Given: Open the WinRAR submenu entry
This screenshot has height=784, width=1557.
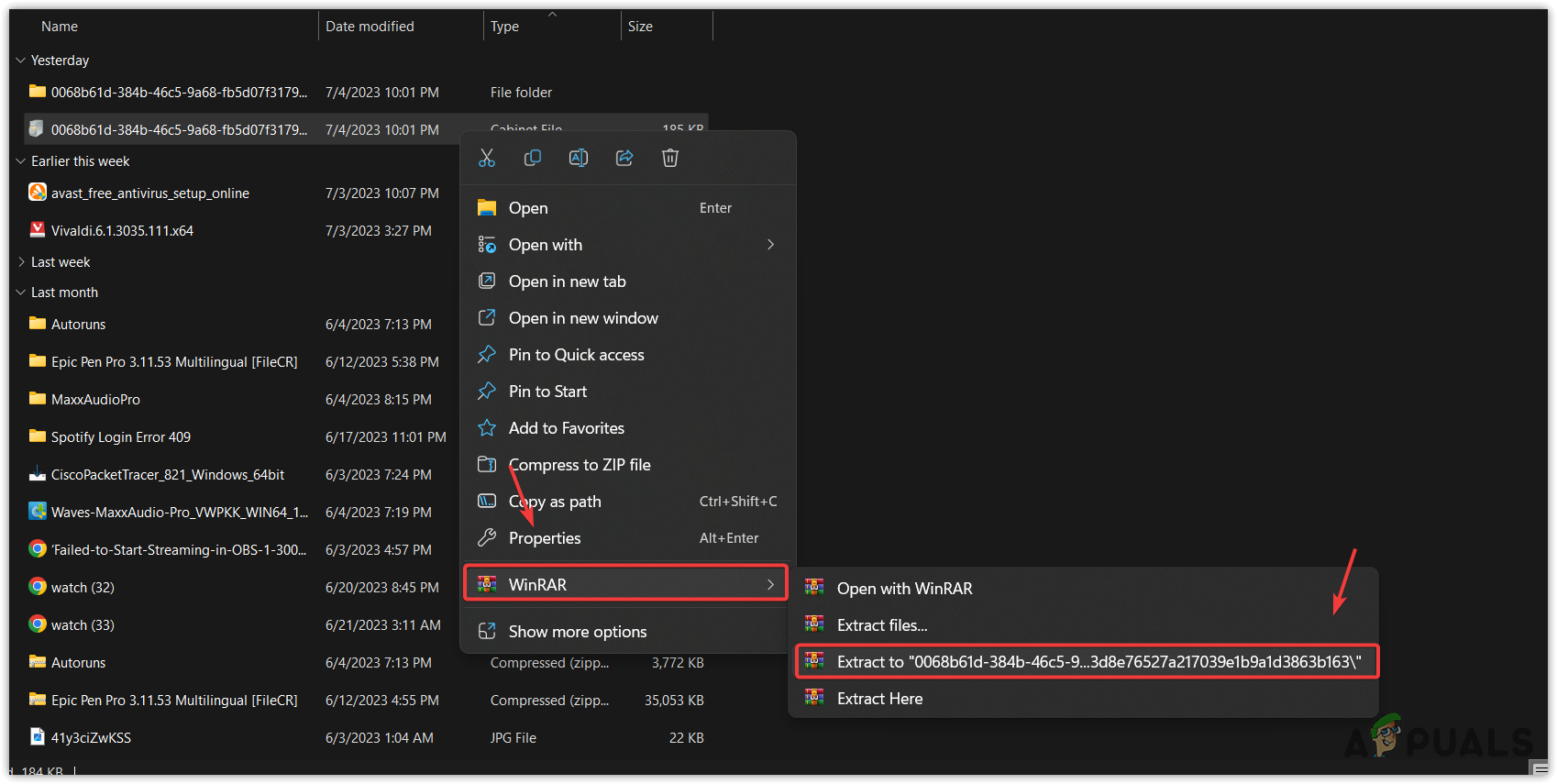Looking at the screenshot, I should click(625, 584).
